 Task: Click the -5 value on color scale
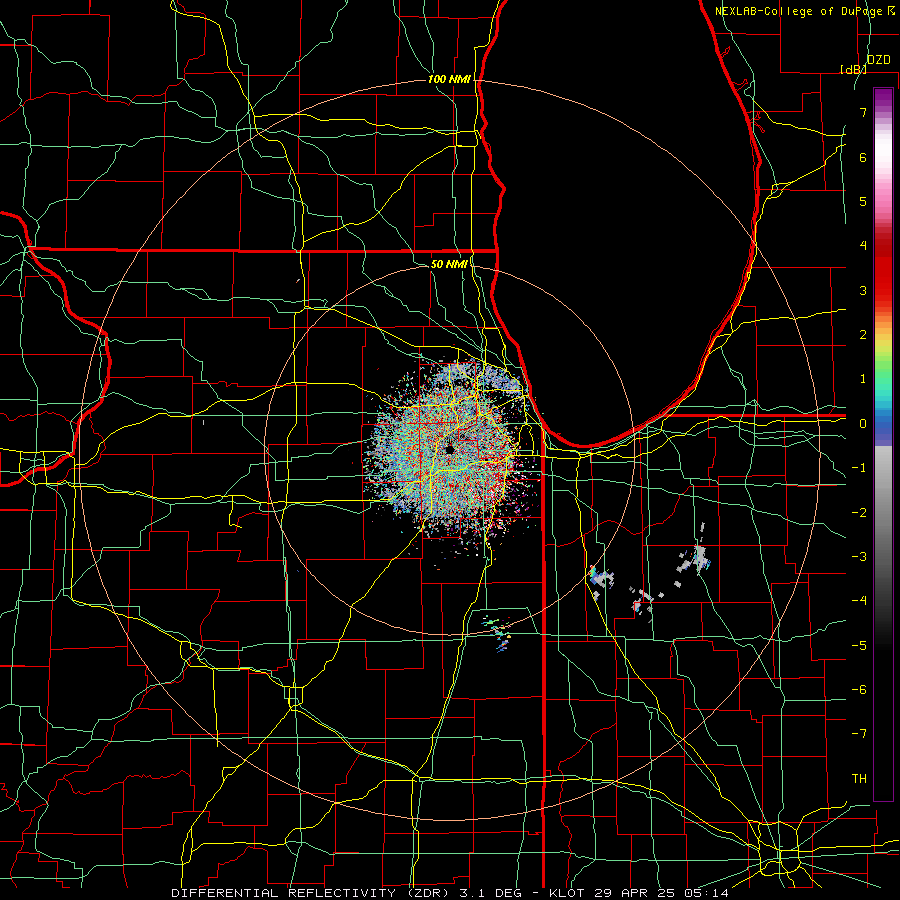[x=859, y=646]
